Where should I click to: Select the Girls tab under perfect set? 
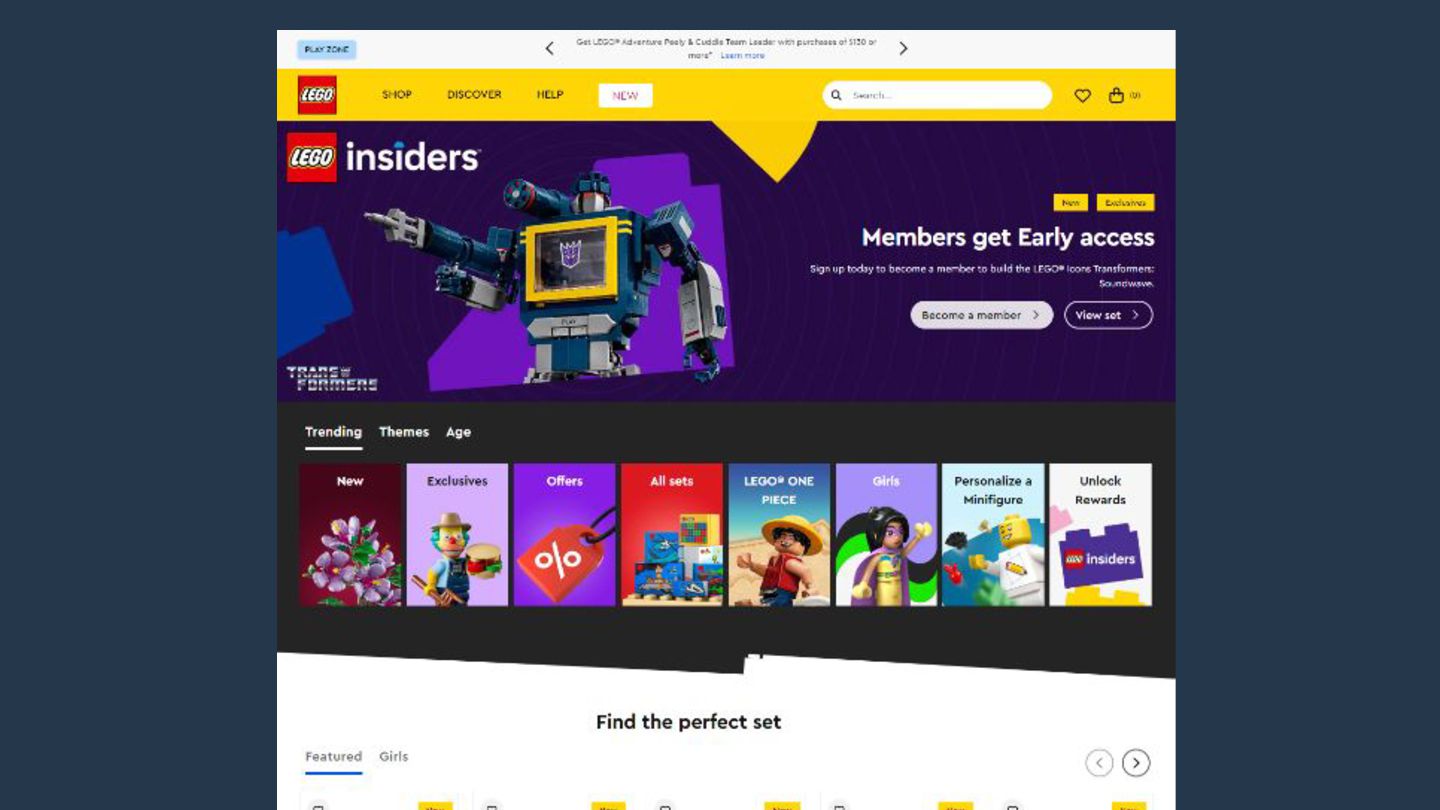(x=393, y=757)
